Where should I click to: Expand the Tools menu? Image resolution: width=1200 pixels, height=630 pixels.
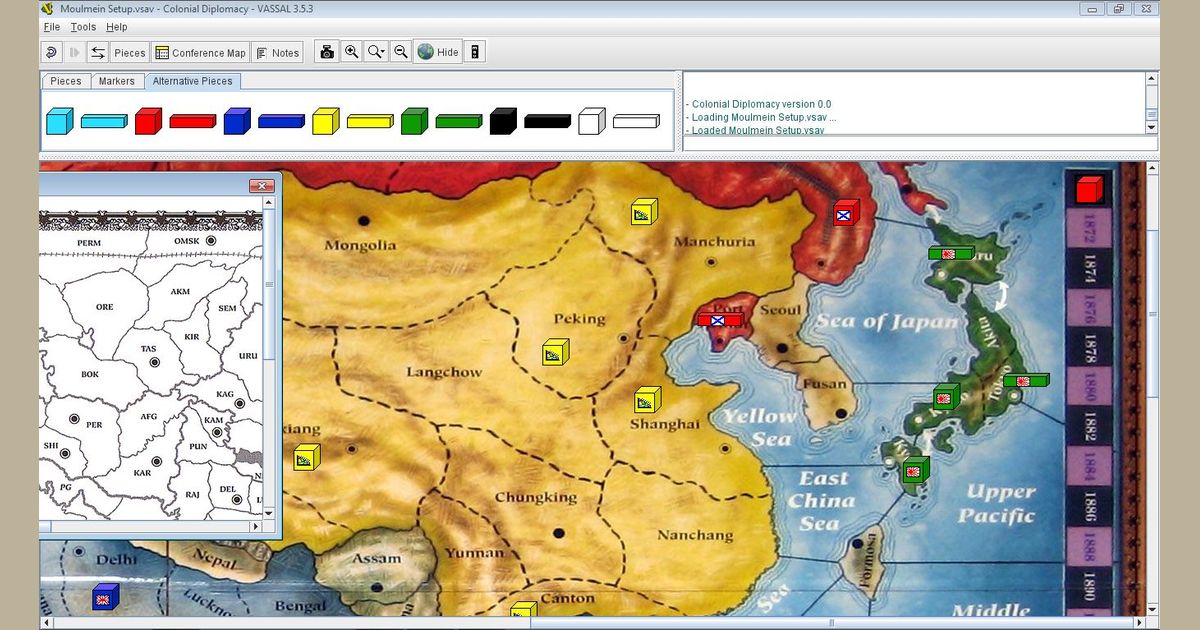coord(84,27)
